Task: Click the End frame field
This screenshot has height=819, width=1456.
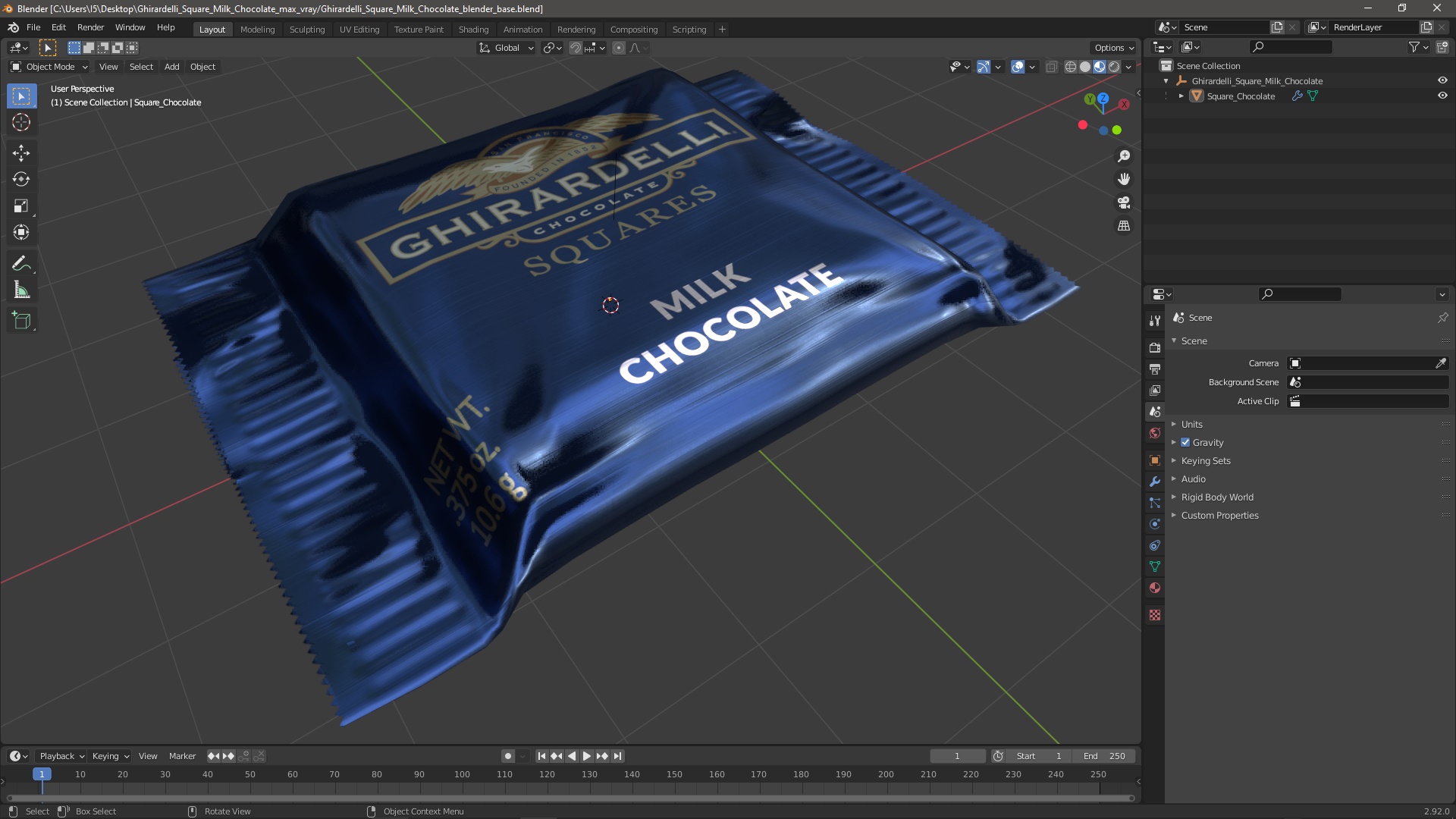Action: (1104, 756)
